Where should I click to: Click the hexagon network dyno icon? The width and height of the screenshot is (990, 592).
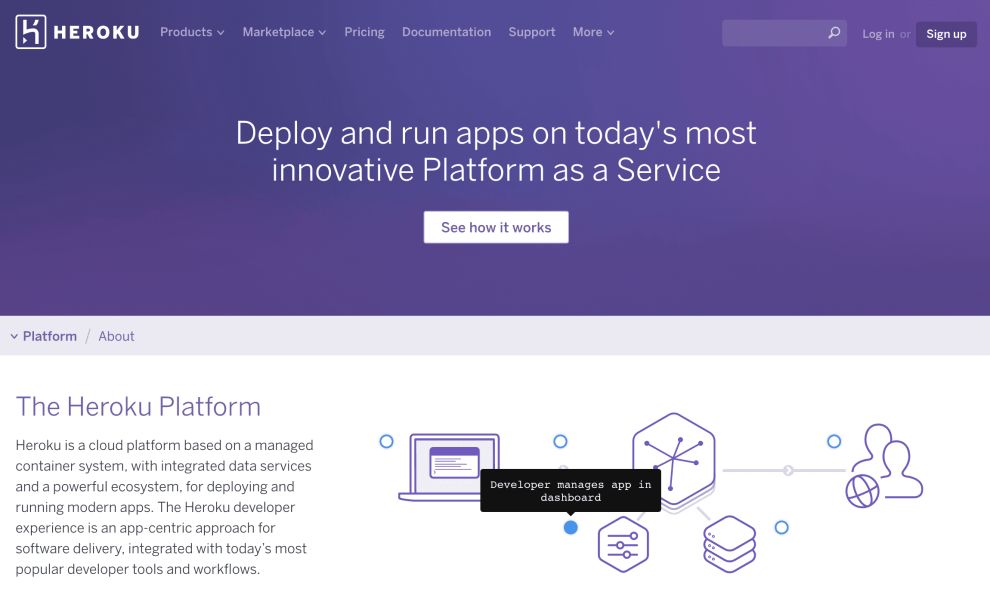pyautogui.click(x=674, y=461)
